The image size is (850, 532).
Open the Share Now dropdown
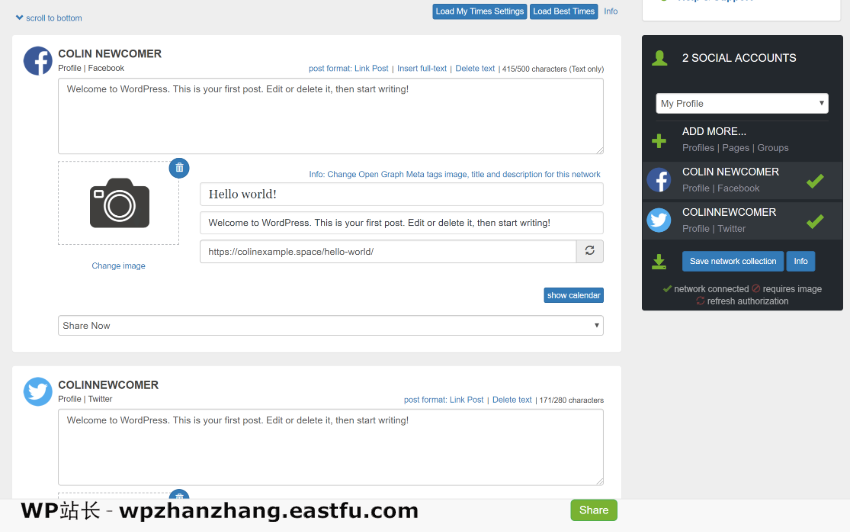(x=331, y=326)
